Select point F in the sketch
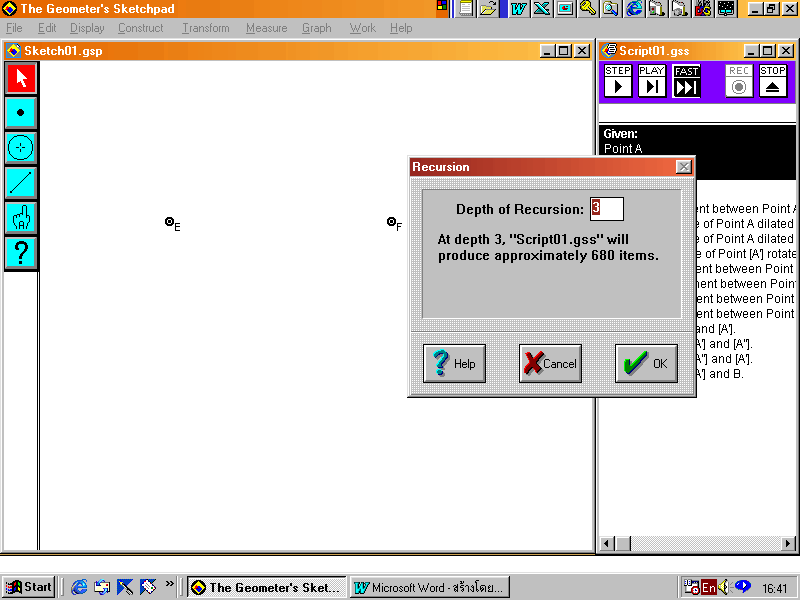The height and width of the screenshot is (600, 800). 391,221
